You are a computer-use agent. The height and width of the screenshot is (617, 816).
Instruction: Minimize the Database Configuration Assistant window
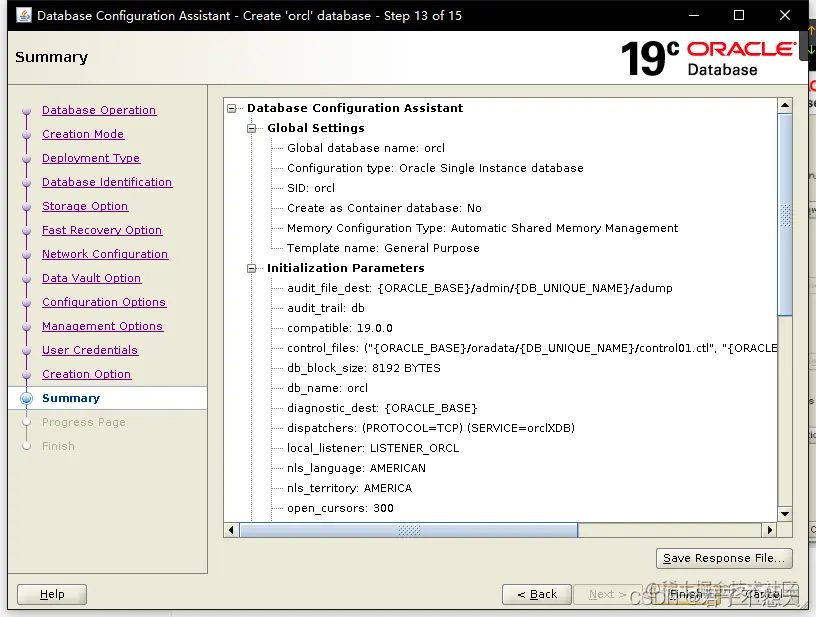coord(694,15)
